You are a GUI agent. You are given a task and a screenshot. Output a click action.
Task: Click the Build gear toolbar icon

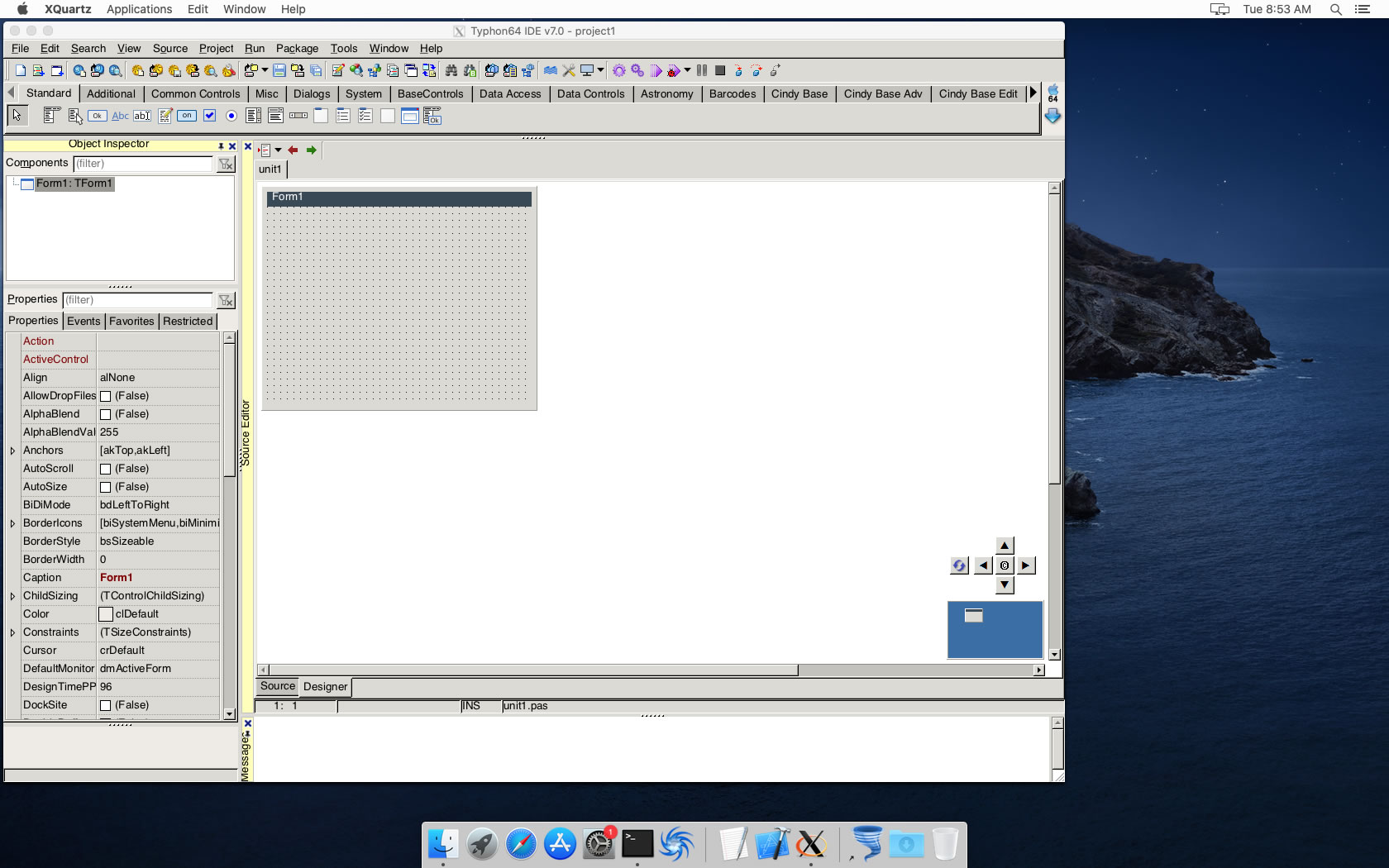618,71
